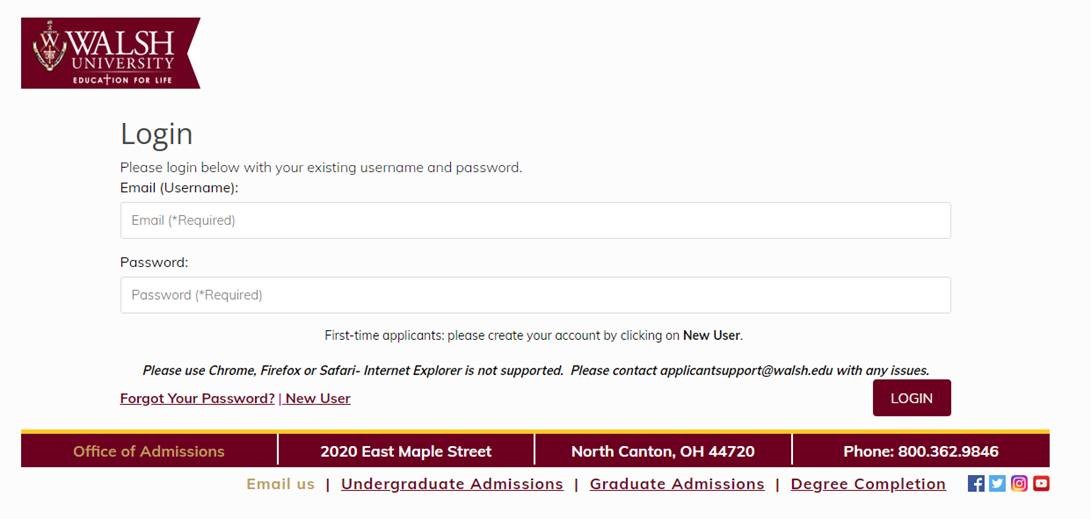Screen dimensions: 1091x519
Task: Click the 2020 East Maple Street cell
Action: click(x=406, y=451)
